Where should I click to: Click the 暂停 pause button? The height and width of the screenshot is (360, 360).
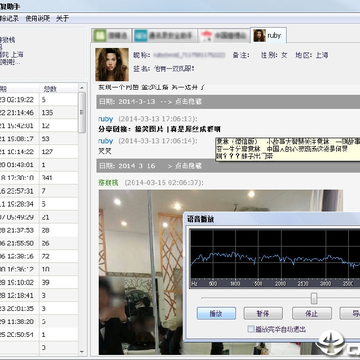(x=263, y=313)
